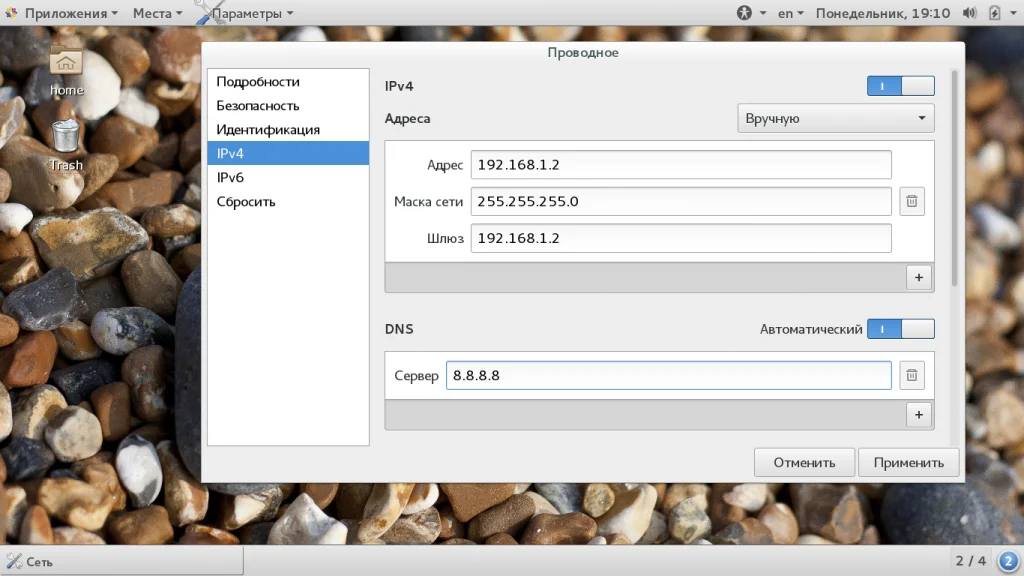
Task: Open the Home folder on desktop
Action: (x=66, y=68)
